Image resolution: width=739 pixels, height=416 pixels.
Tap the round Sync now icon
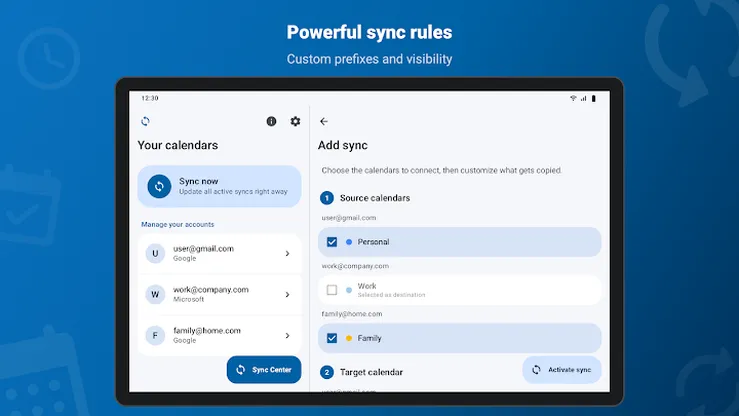coord(159,187)
